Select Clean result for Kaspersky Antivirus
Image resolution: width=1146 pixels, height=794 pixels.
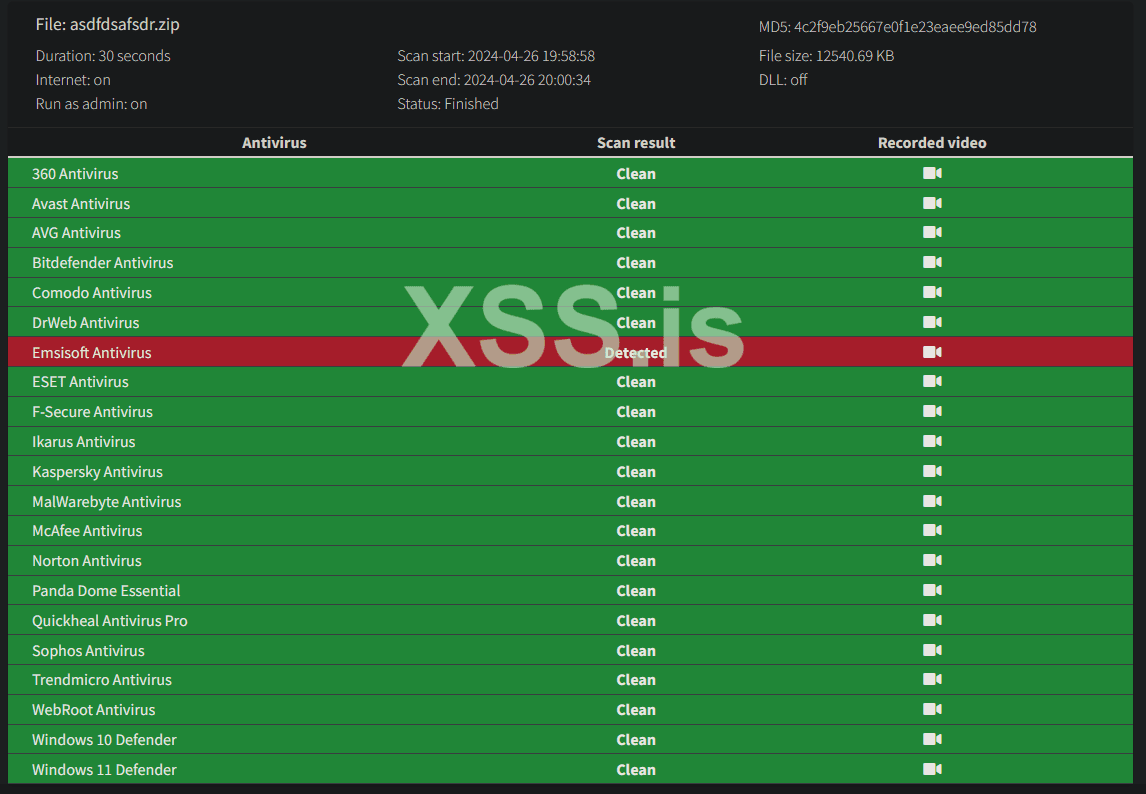[x=636, y=472]
